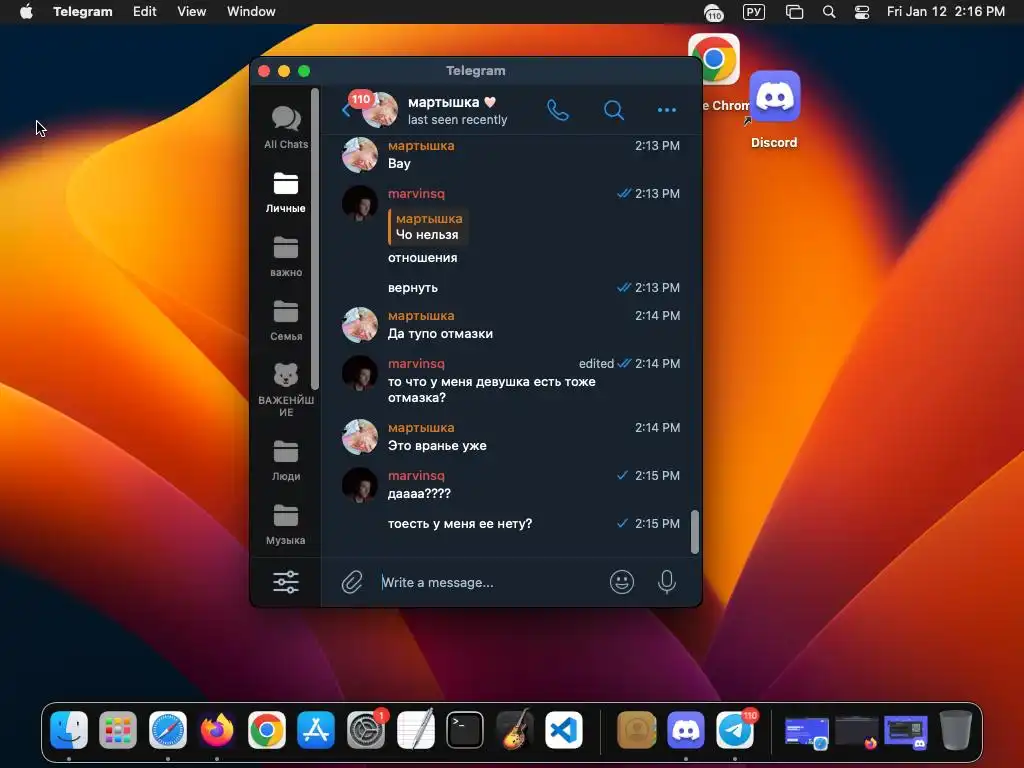Viewport: 1024px width, 768px height.
Task: Open the важно folder
Action: (x=286, y=257)
